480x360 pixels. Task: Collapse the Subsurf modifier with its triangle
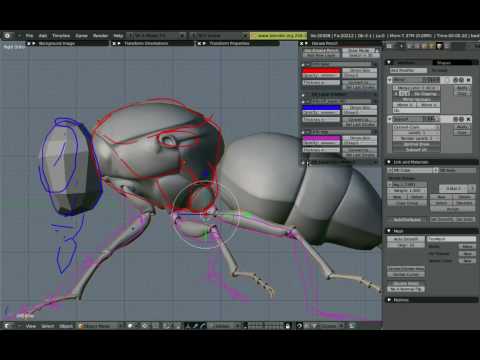[x=390, y=119]
